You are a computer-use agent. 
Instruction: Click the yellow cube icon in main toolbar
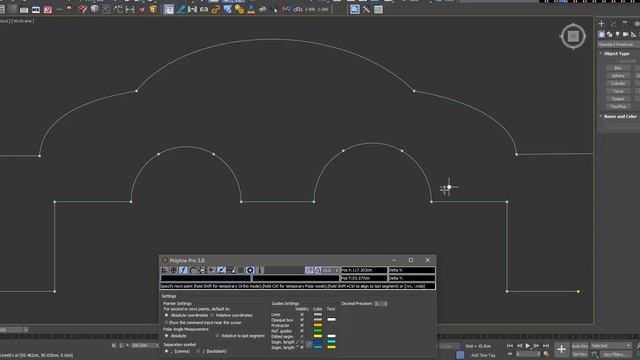153,9
